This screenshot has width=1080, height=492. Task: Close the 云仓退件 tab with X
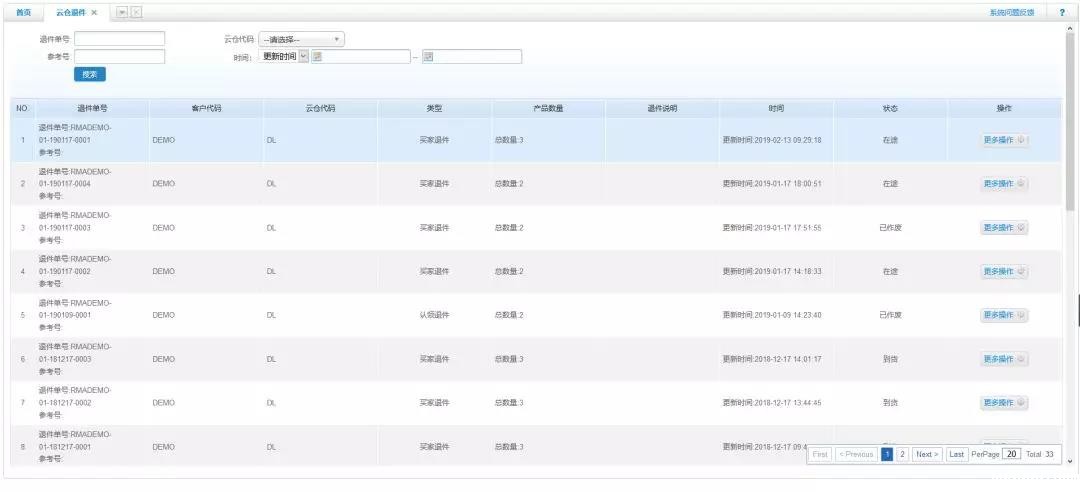94,12
